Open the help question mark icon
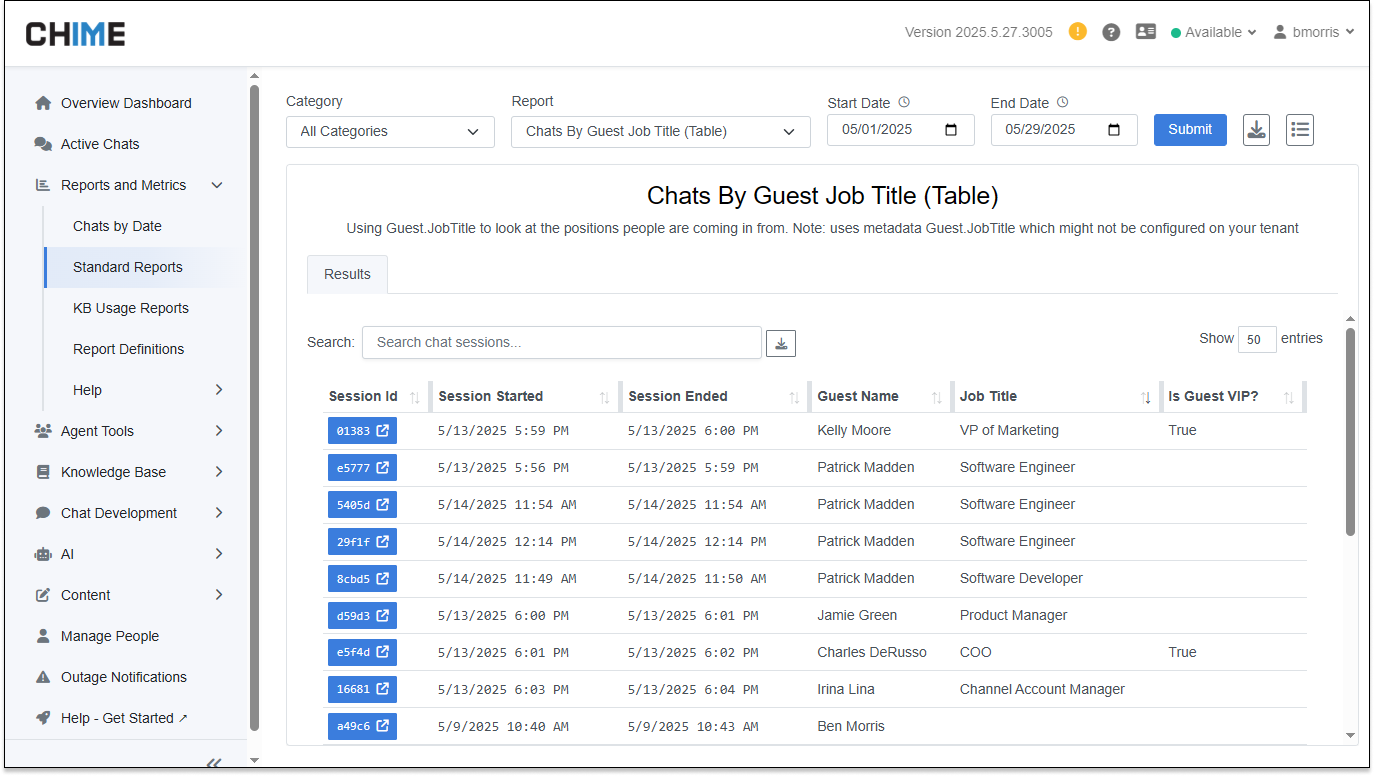Viewport: 1374px width, 776px height. 1111,32
